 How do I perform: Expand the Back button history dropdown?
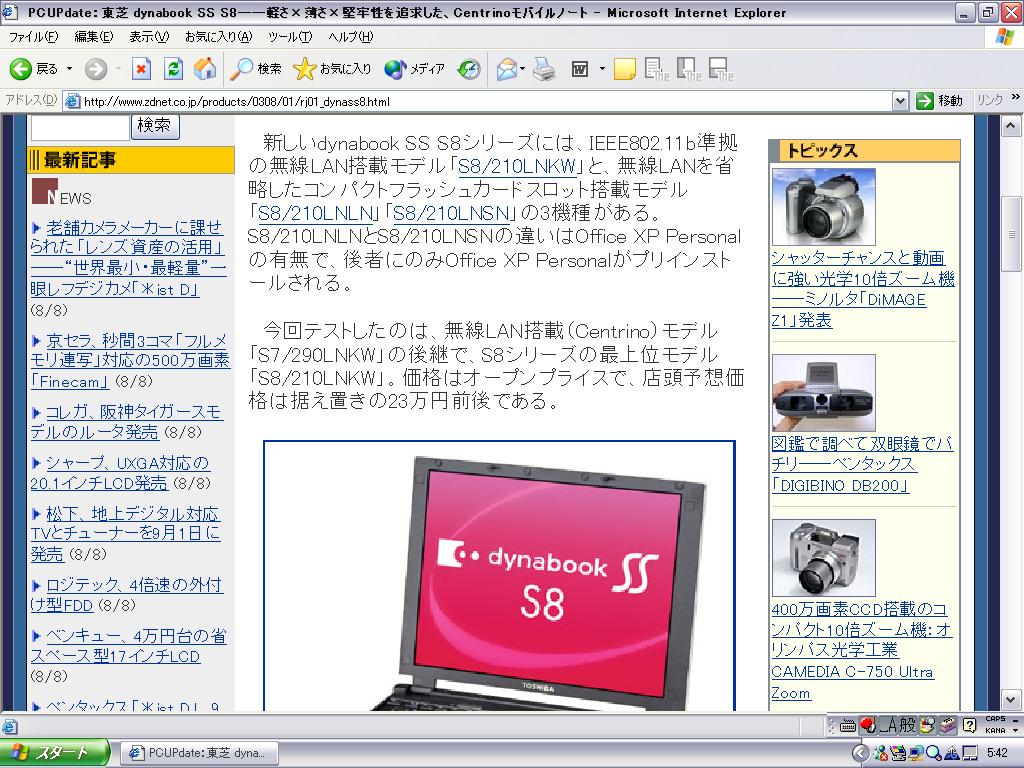tap(69, 69)
